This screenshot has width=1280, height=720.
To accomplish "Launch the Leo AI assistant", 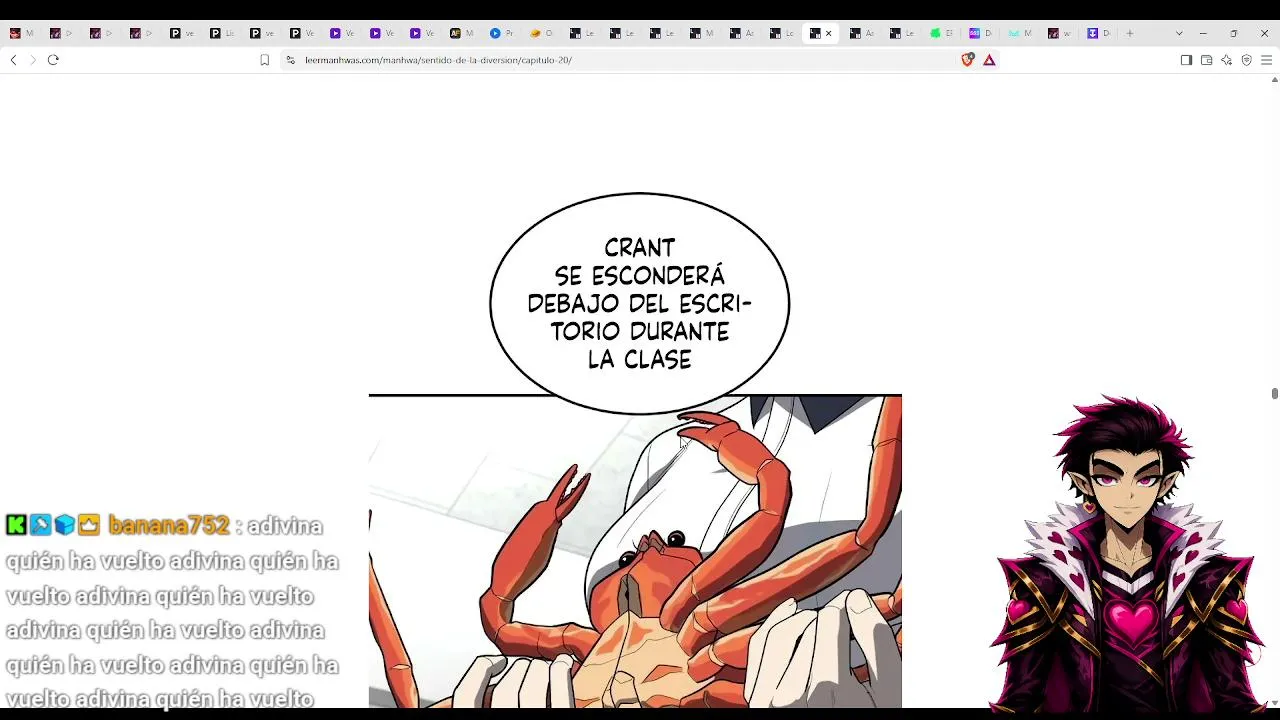I will [1226, 60].
